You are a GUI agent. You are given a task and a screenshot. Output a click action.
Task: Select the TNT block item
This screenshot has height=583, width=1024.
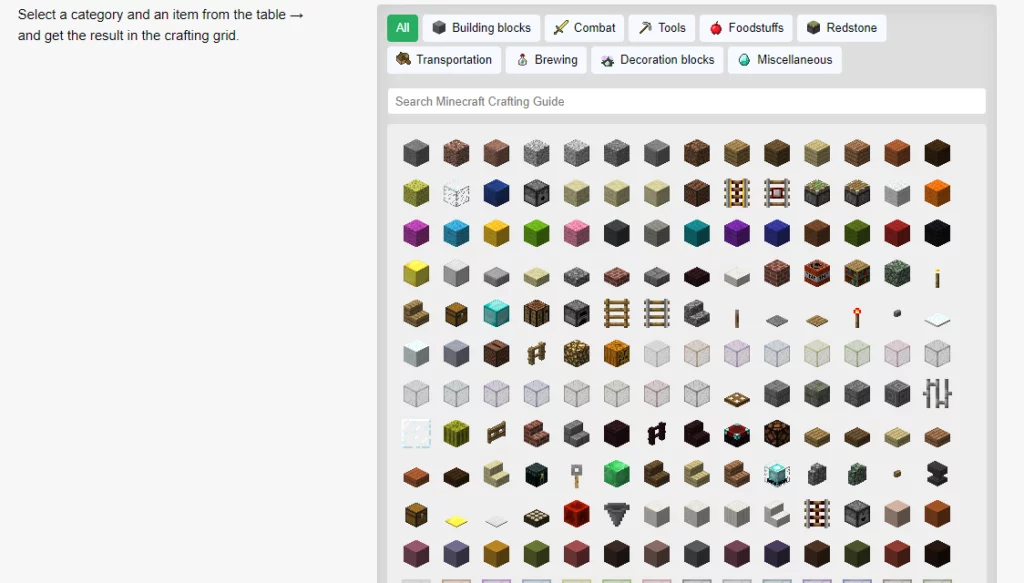click(817, 276)
